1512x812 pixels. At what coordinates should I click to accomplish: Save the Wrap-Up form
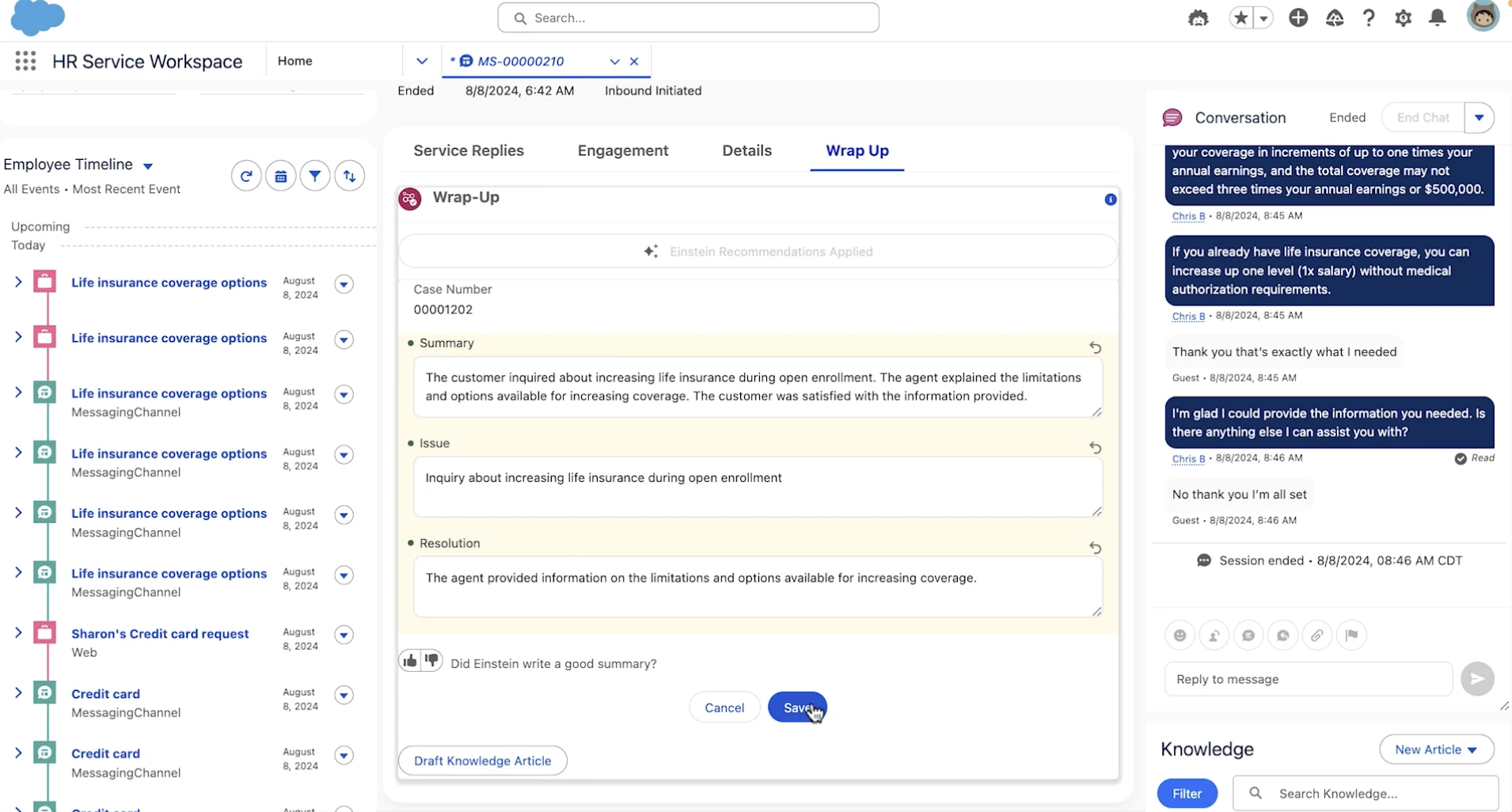797,708
